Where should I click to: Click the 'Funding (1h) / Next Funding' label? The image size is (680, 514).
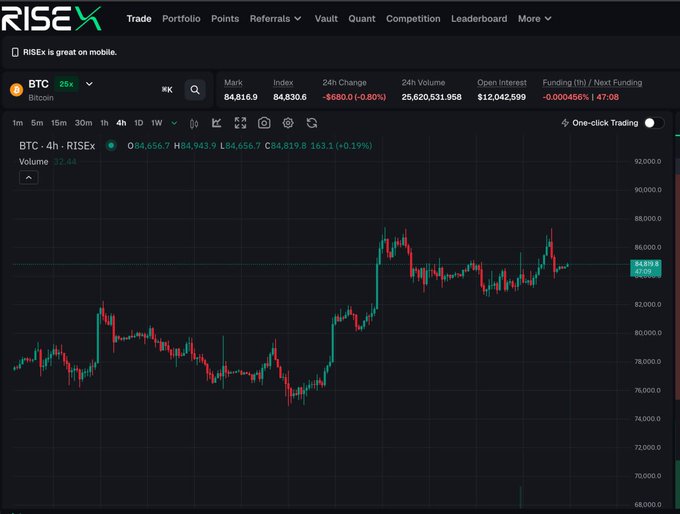point(592,83)
